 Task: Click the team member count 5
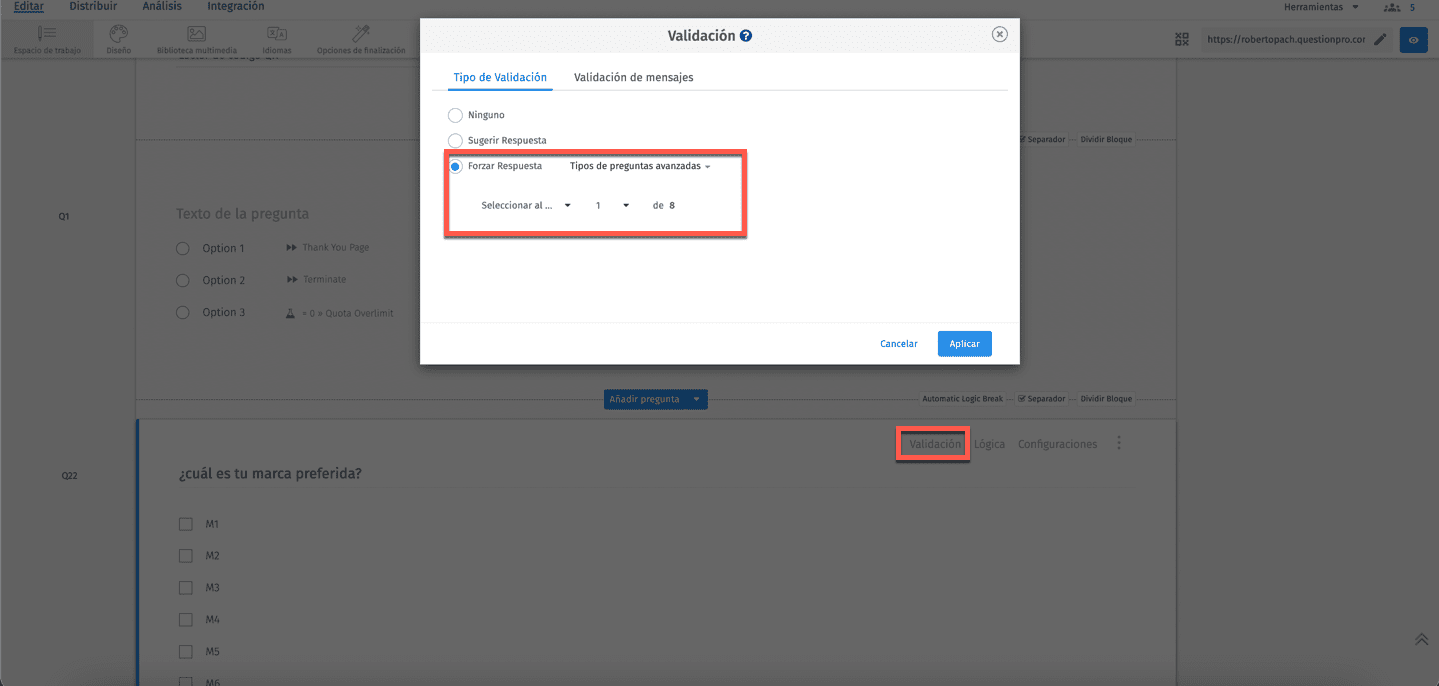pyautogui.click(x=1412, y=7)
